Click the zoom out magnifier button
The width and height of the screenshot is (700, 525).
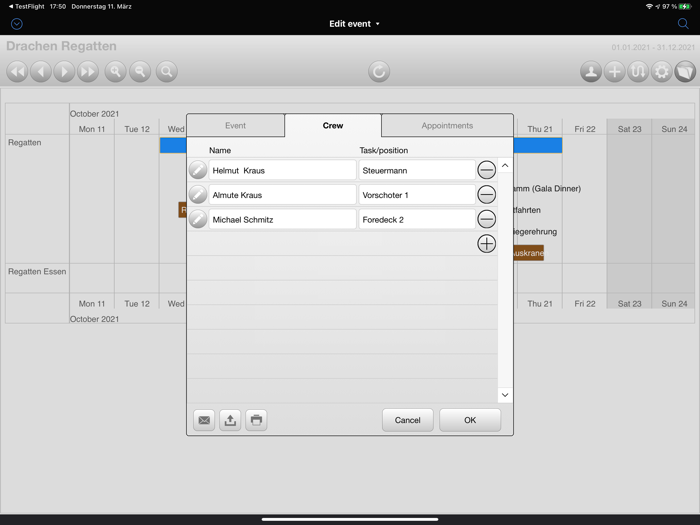tap(140, 71)
